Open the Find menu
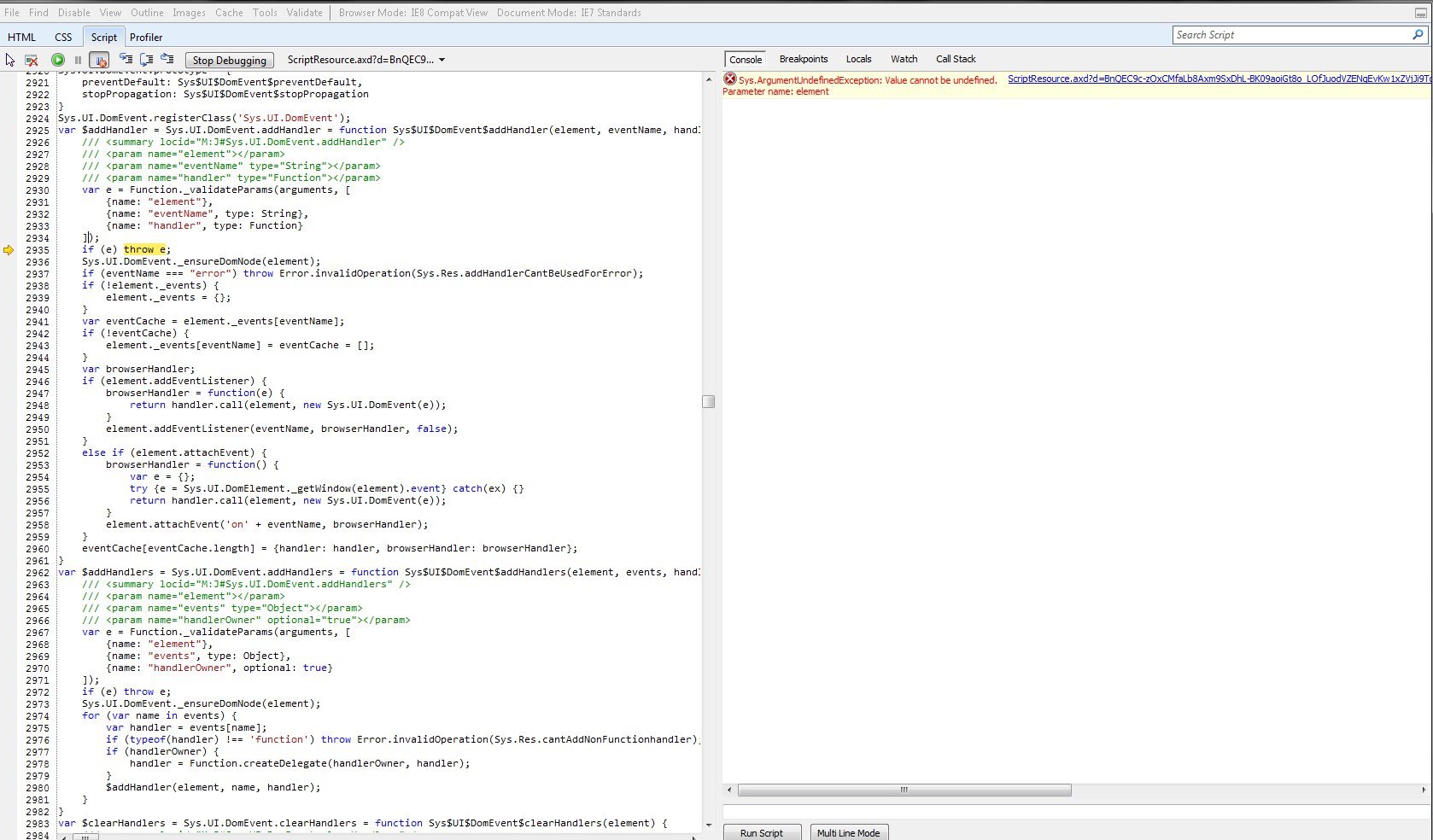The width and height of the screenshot is (1433, 840). point(38,13)
